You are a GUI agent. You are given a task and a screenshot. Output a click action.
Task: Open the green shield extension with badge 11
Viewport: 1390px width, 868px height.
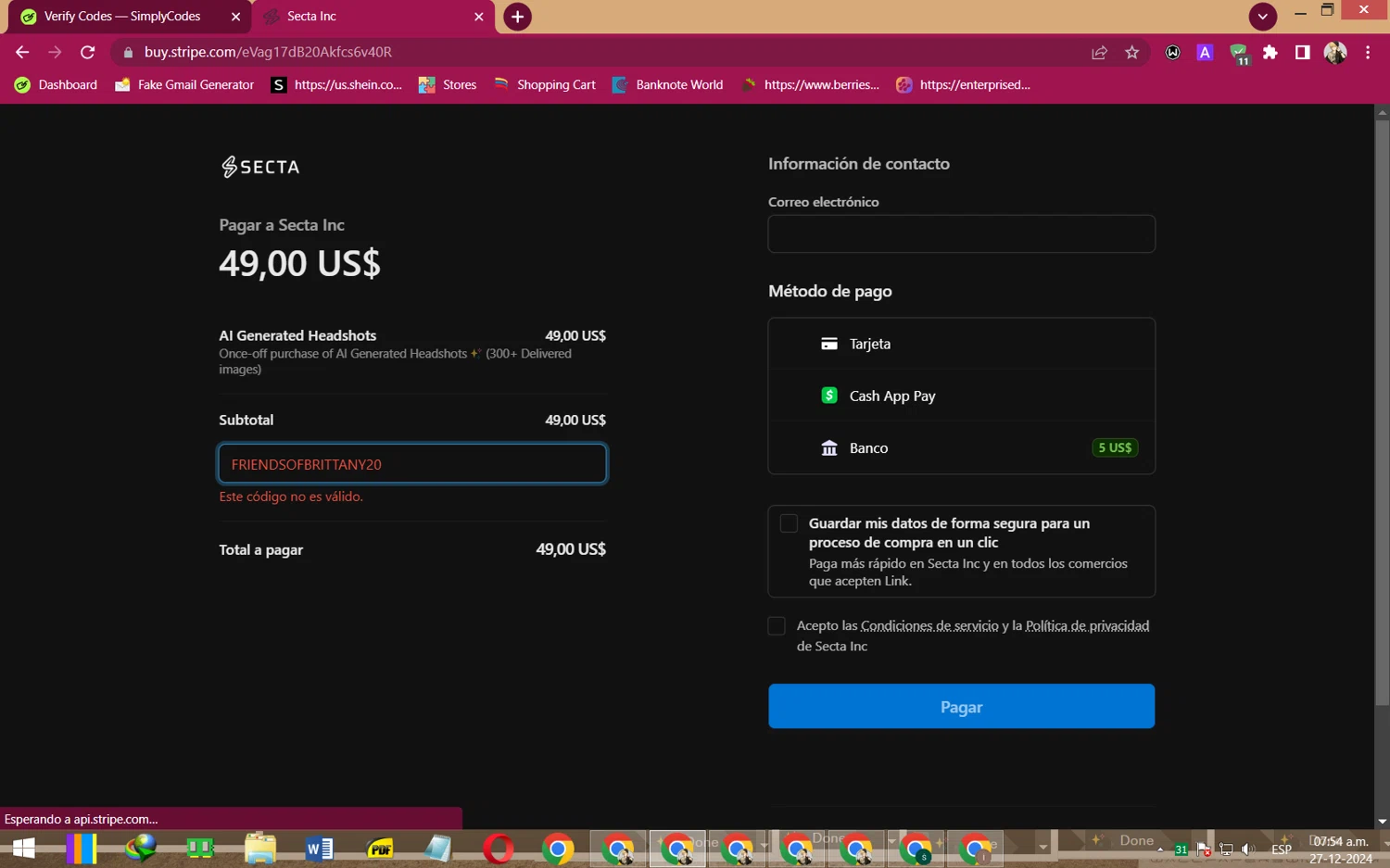coord(1239,54)
